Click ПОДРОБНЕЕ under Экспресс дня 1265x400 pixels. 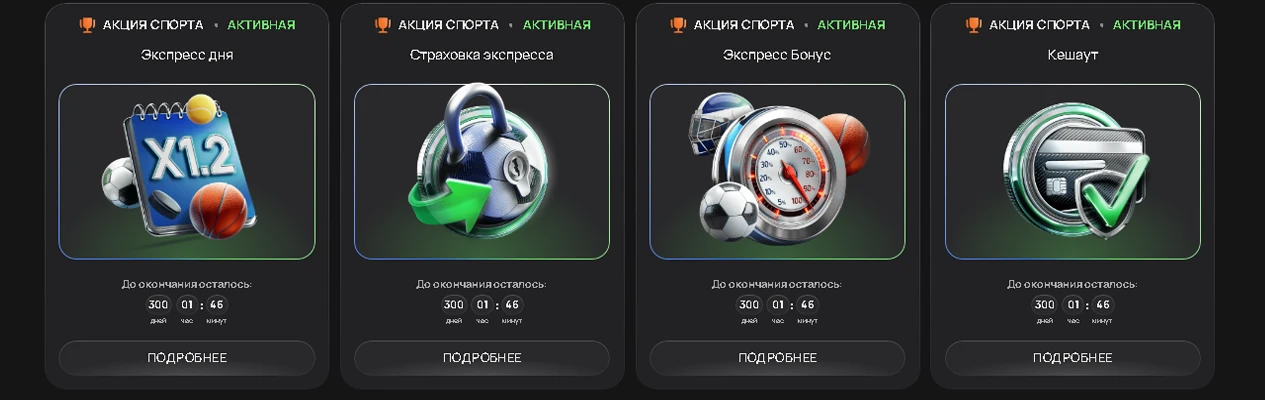tap(187, 358)
